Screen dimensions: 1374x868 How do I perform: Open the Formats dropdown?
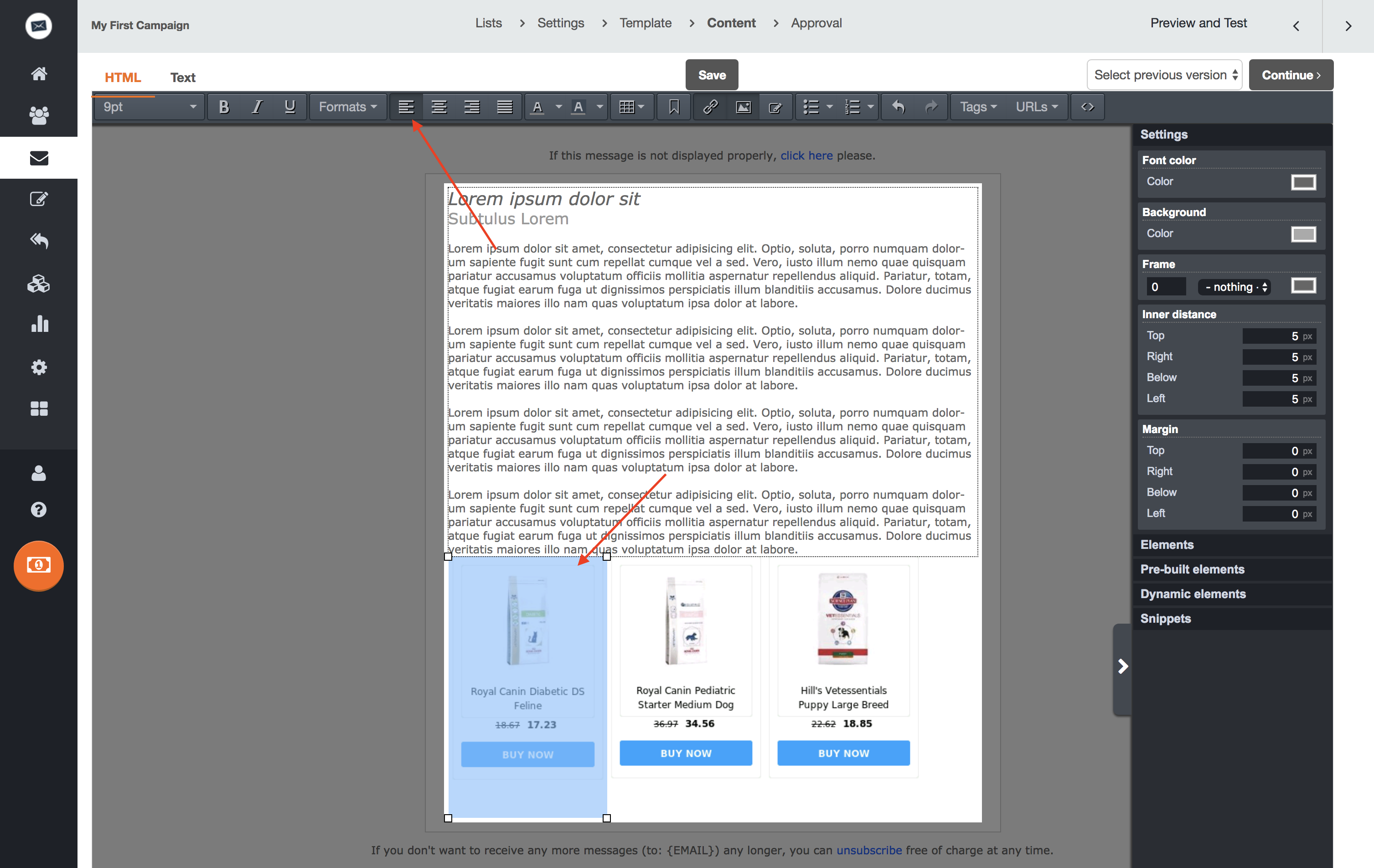(347, 107)
